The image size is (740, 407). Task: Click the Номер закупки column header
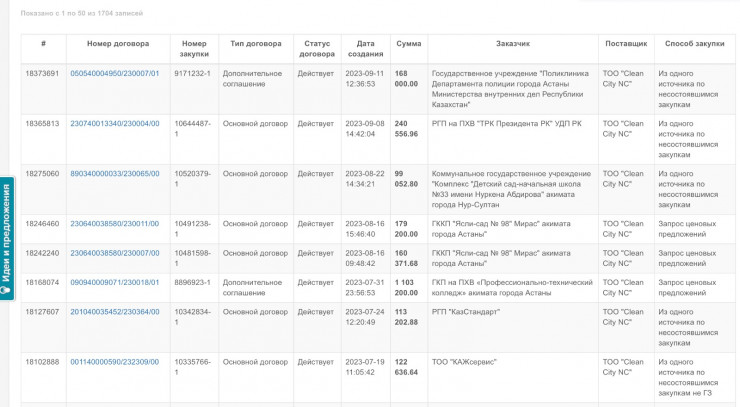coord(194,49)
